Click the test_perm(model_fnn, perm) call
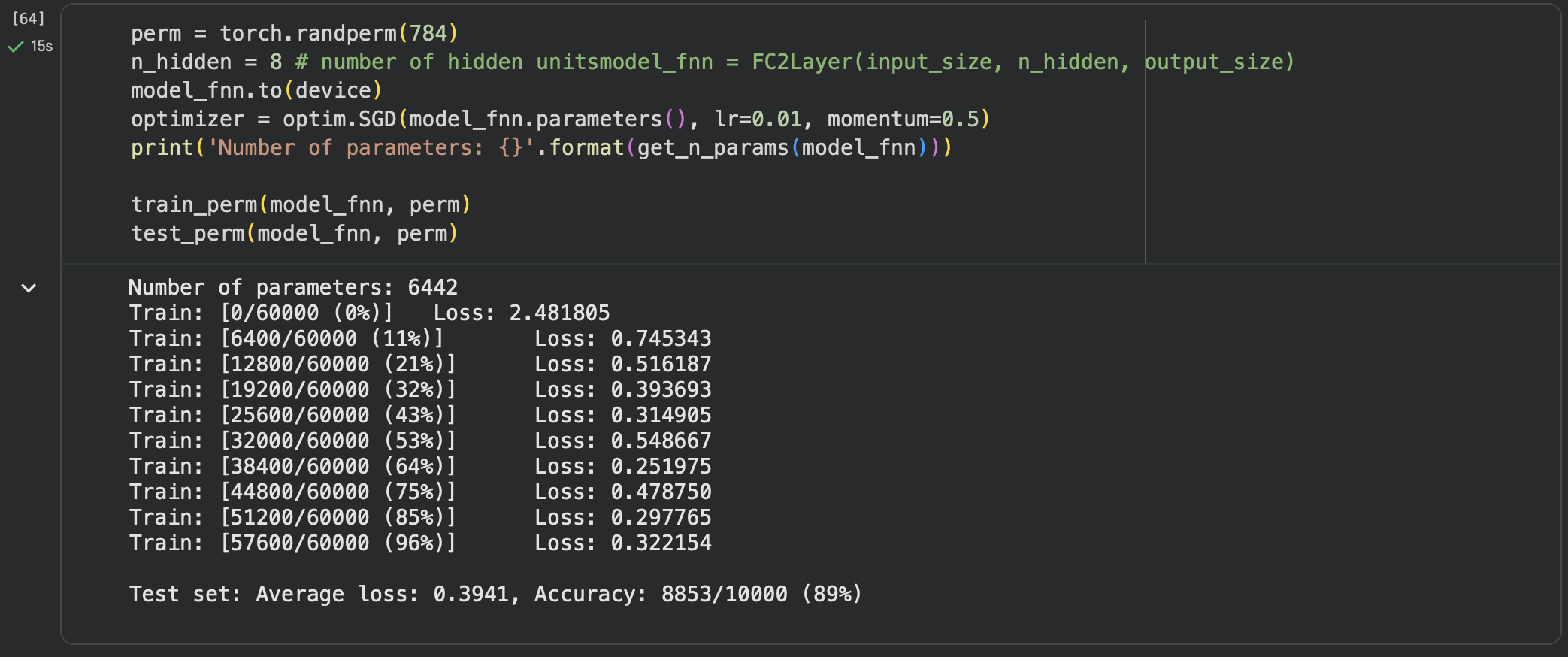Viewport: 1568px width, 657px height. pos(294,234)
